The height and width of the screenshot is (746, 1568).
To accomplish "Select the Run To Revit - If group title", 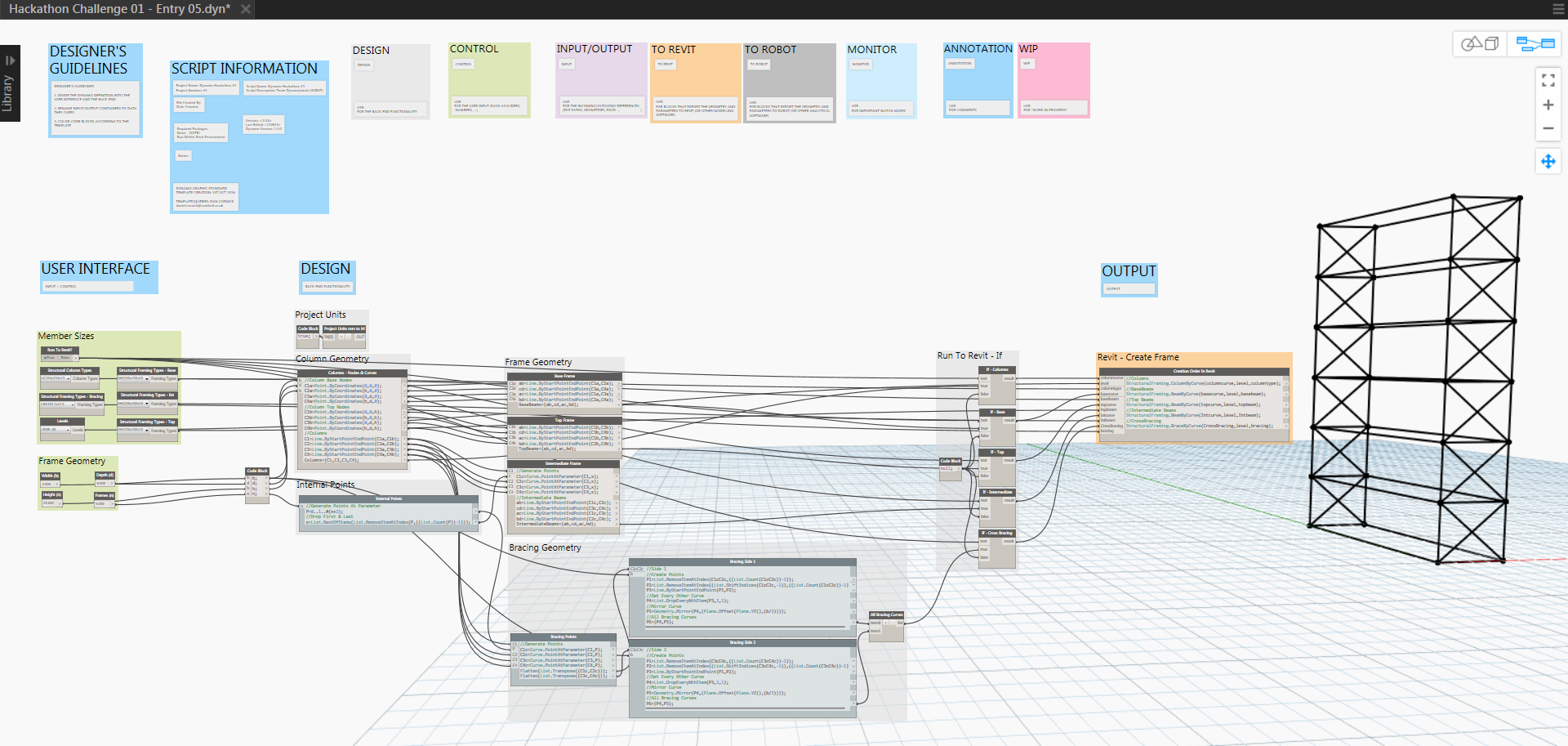I will pyautogui.click(x=969, y=355).
